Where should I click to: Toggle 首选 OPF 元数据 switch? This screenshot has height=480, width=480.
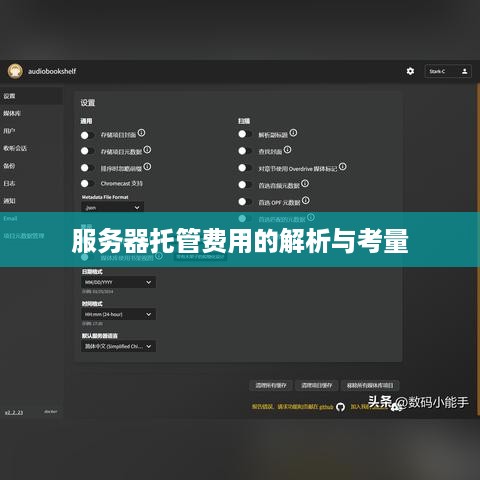[245, 201]
